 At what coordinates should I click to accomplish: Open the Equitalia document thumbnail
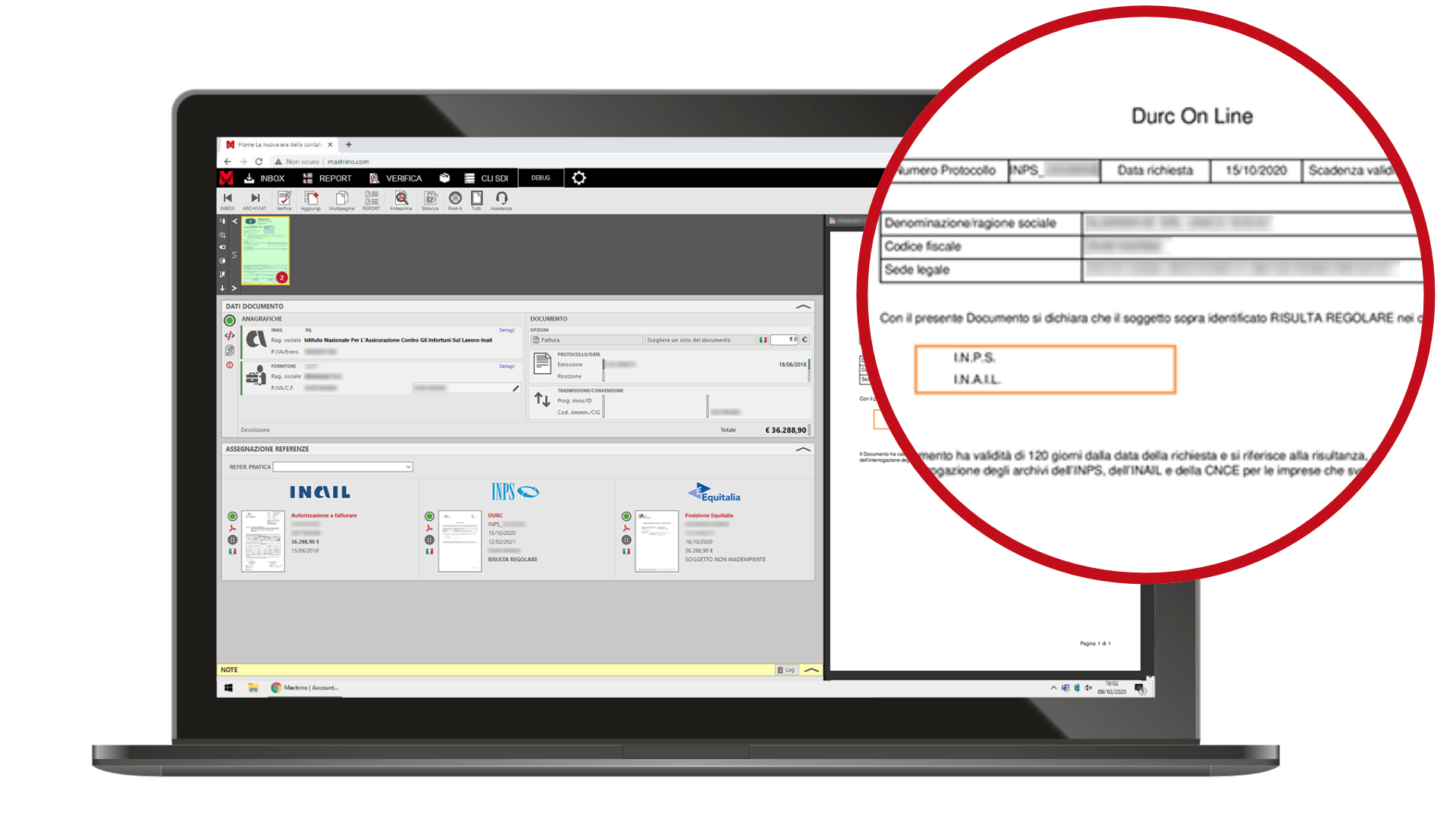(657, 541)
